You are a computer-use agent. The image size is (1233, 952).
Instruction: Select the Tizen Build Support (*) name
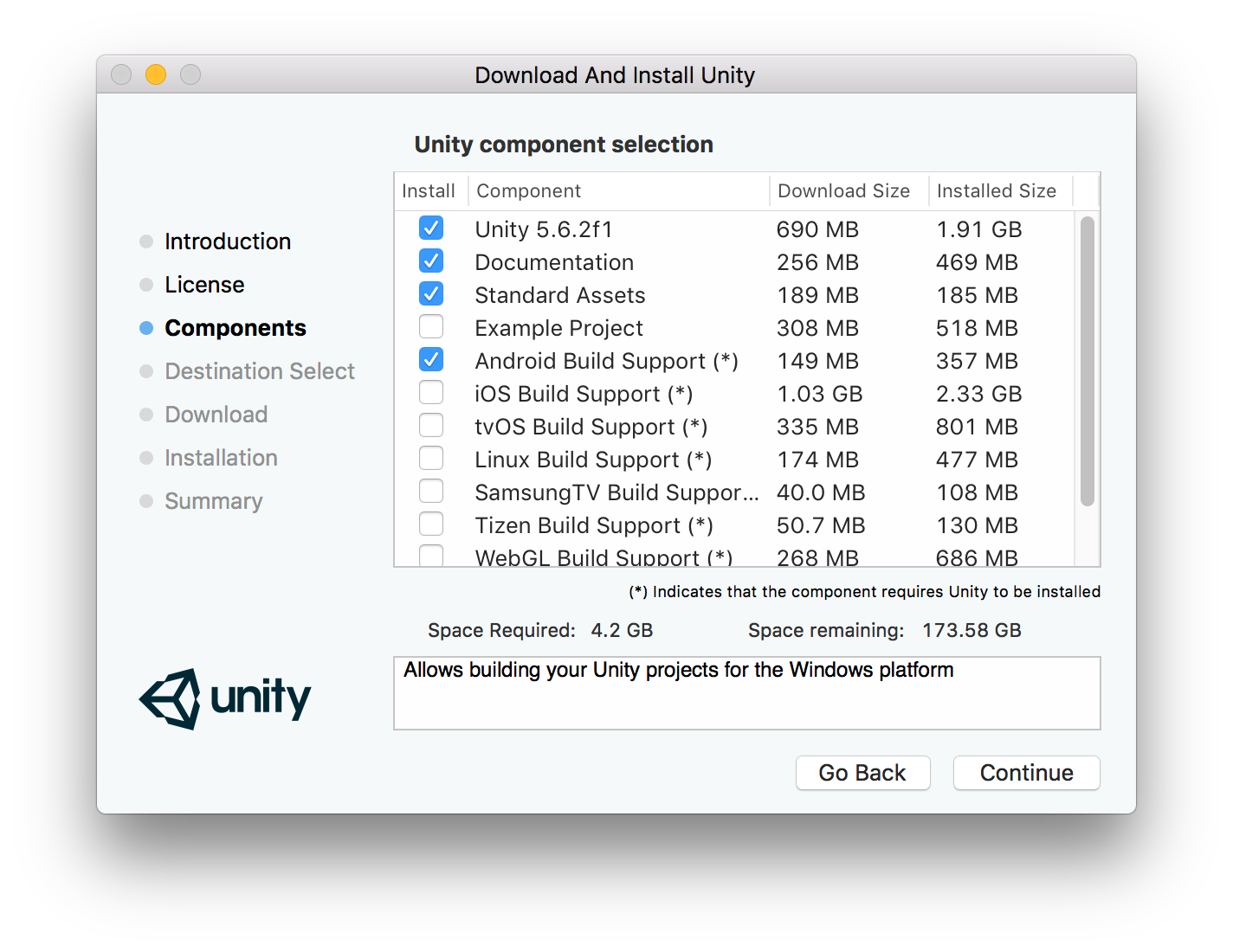pos(594,525)
